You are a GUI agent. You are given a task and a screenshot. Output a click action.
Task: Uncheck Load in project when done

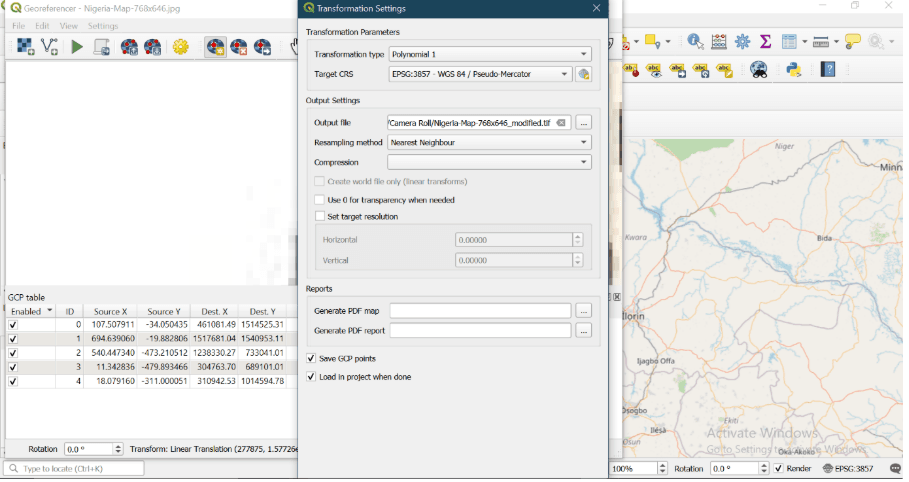click(312, 377)
